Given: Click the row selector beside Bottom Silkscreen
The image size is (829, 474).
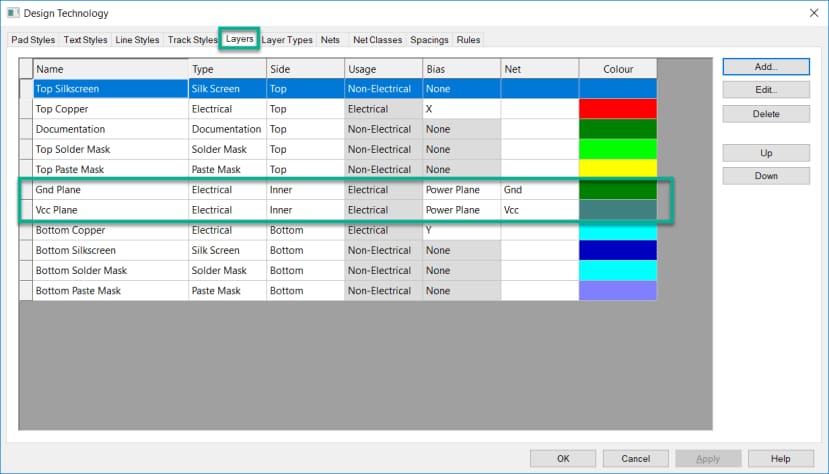Looking at the screenshot, I should tap(26, 250).
